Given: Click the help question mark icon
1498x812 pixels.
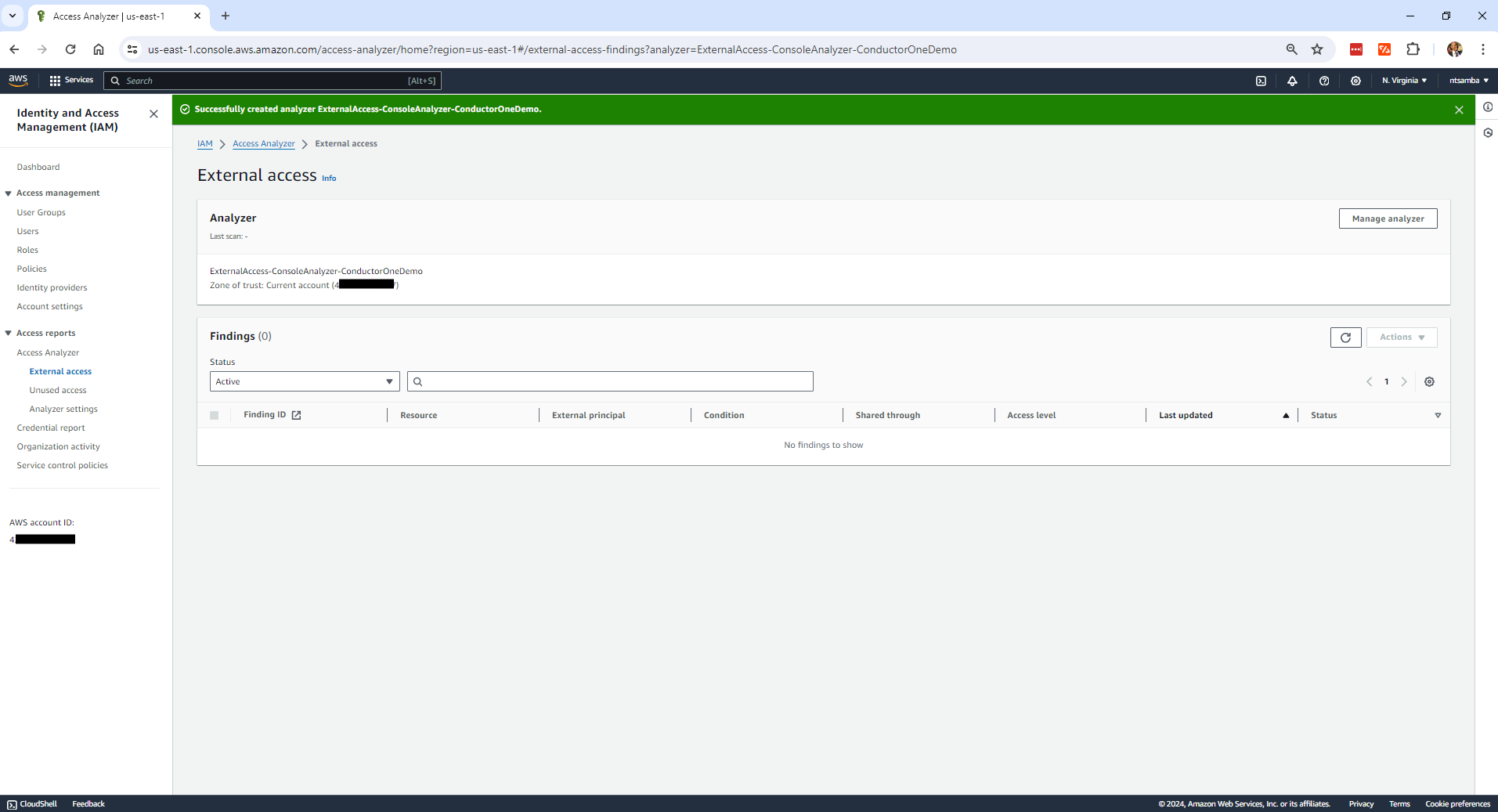Looking at the screenshot, I should tap(1324, 80).
